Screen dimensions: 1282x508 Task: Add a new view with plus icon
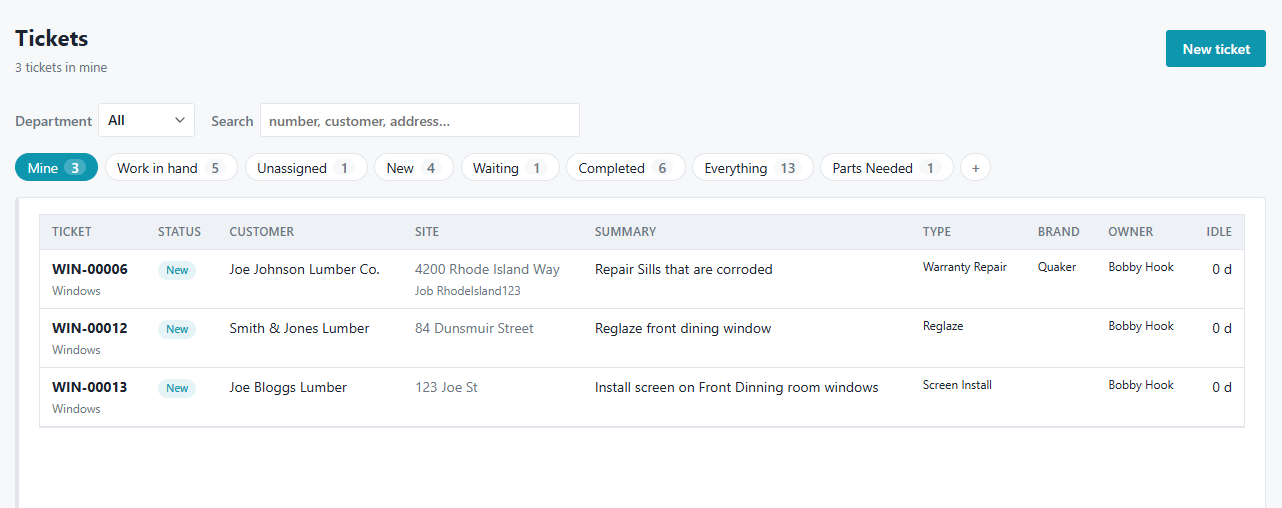[976, 168]
